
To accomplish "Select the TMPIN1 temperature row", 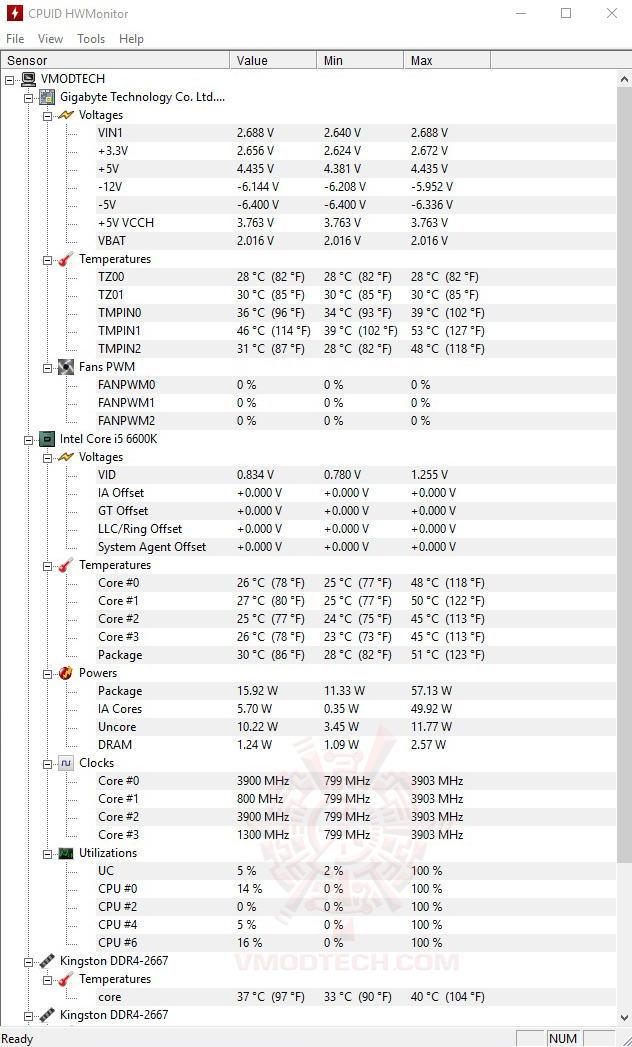I will [x=119, y=331].
